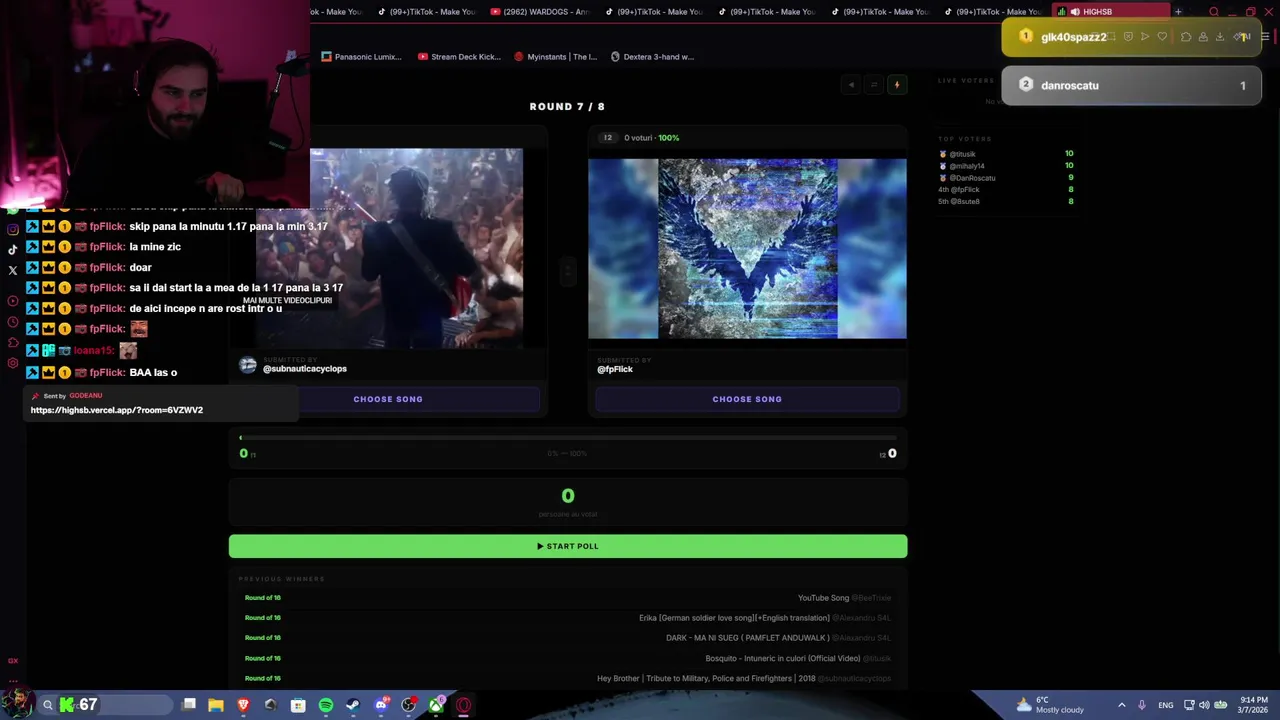Open OBS Studio from the taskbar

[x=408, y=705]
